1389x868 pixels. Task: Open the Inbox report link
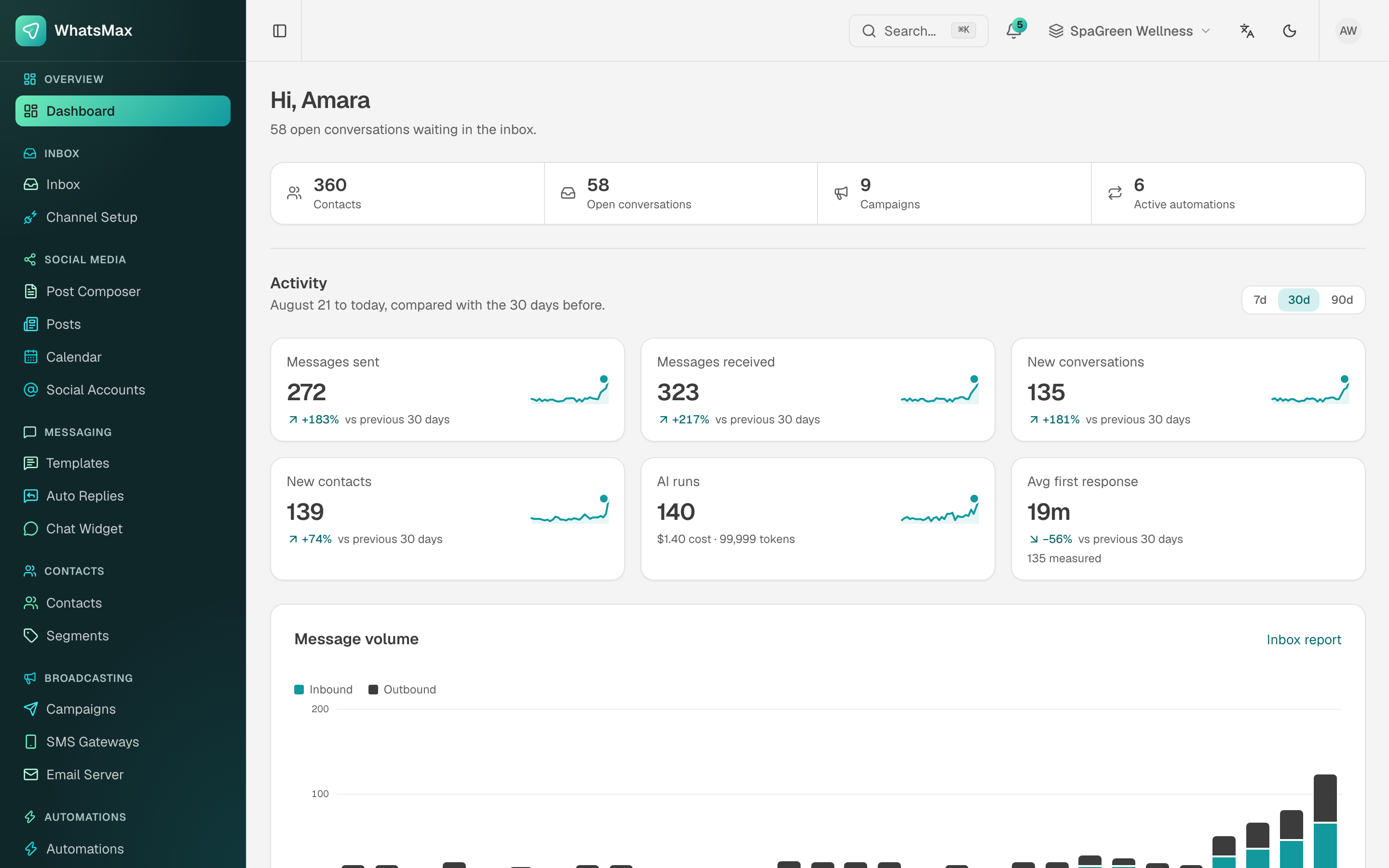(x=1304, y=639)
